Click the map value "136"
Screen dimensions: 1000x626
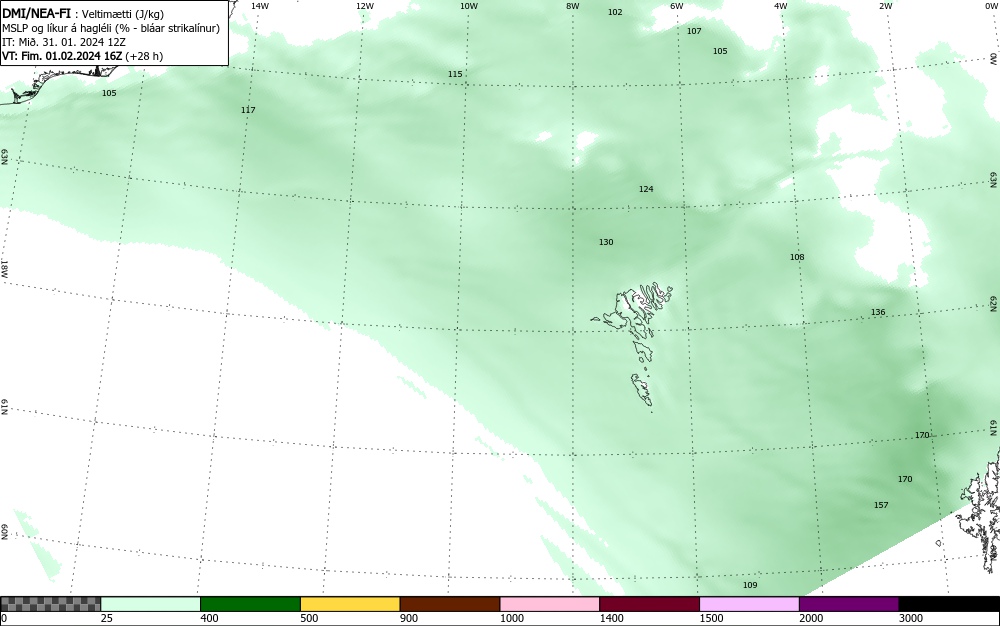(878, 312)
